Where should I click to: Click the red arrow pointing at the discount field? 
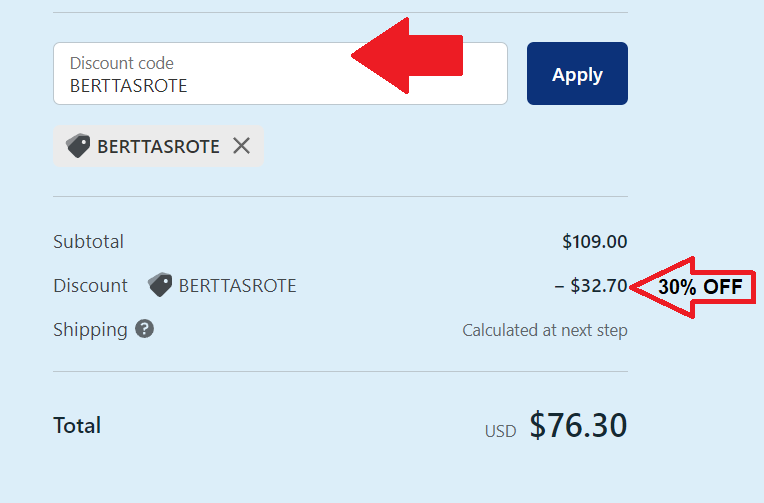tap(407, 56)
